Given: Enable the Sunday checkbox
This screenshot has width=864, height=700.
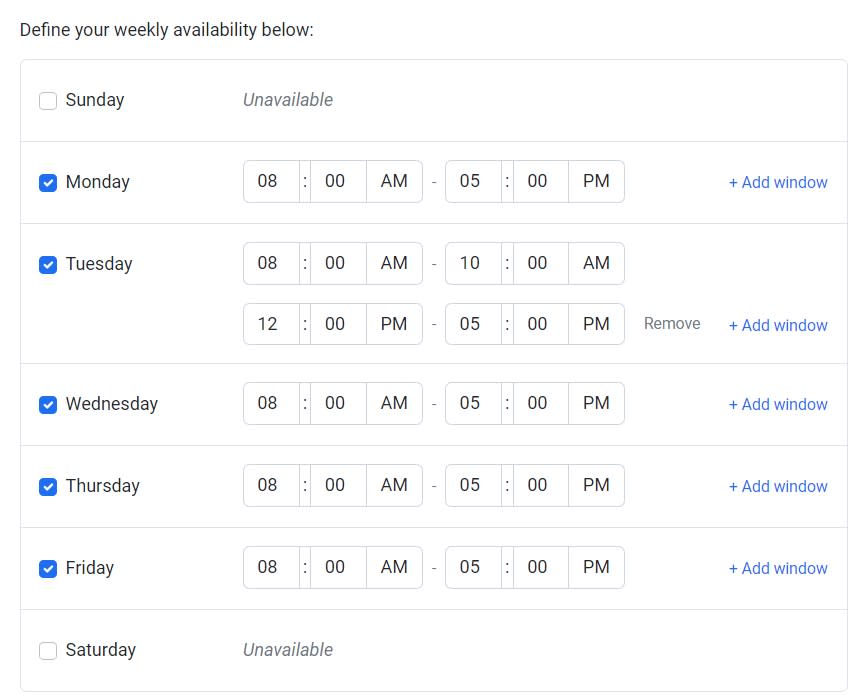Looking at the screenshot, I should tap(48, 101).
